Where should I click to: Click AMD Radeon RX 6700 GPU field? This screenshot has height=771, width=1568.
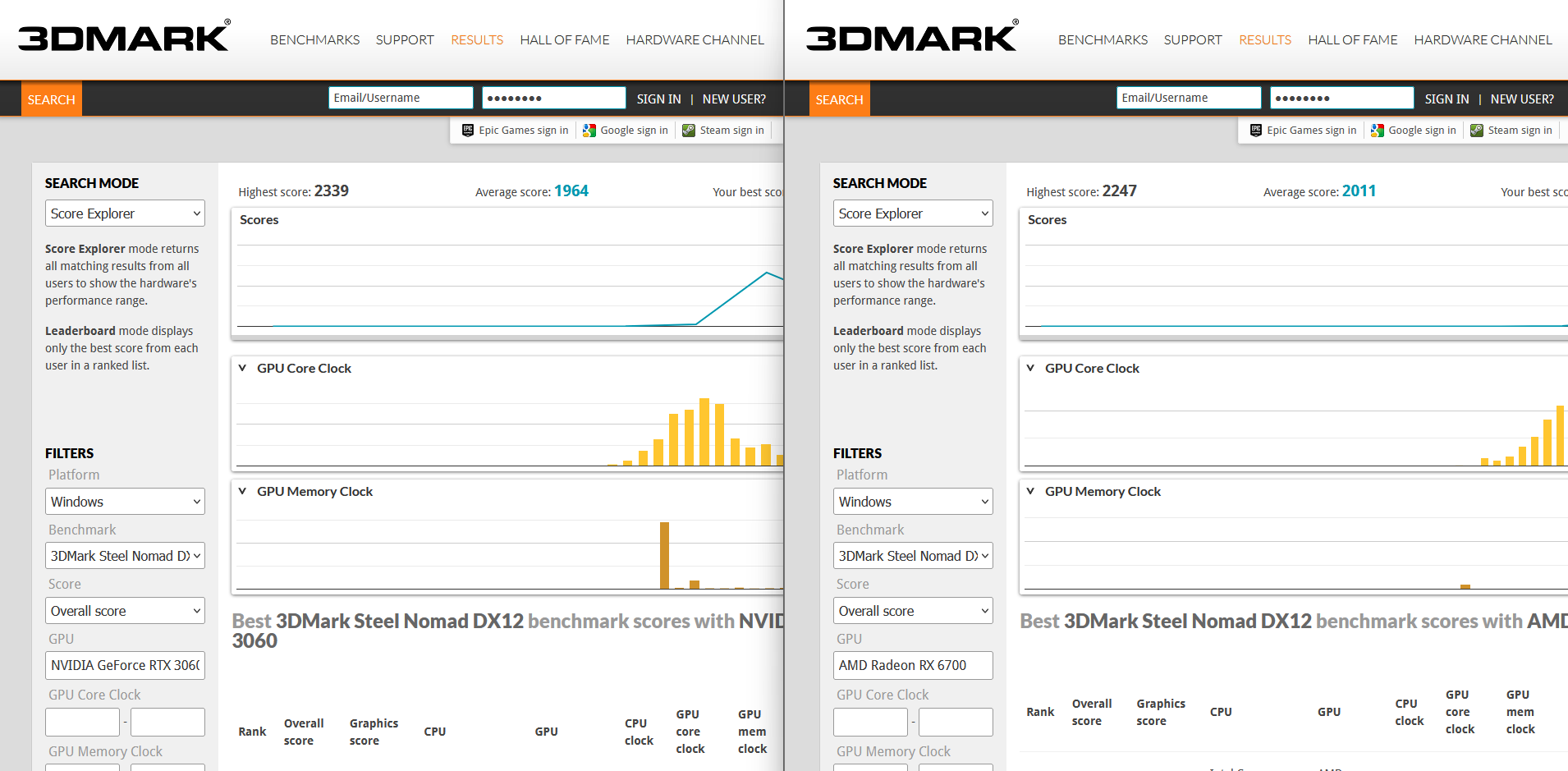[x=913, y=665]
